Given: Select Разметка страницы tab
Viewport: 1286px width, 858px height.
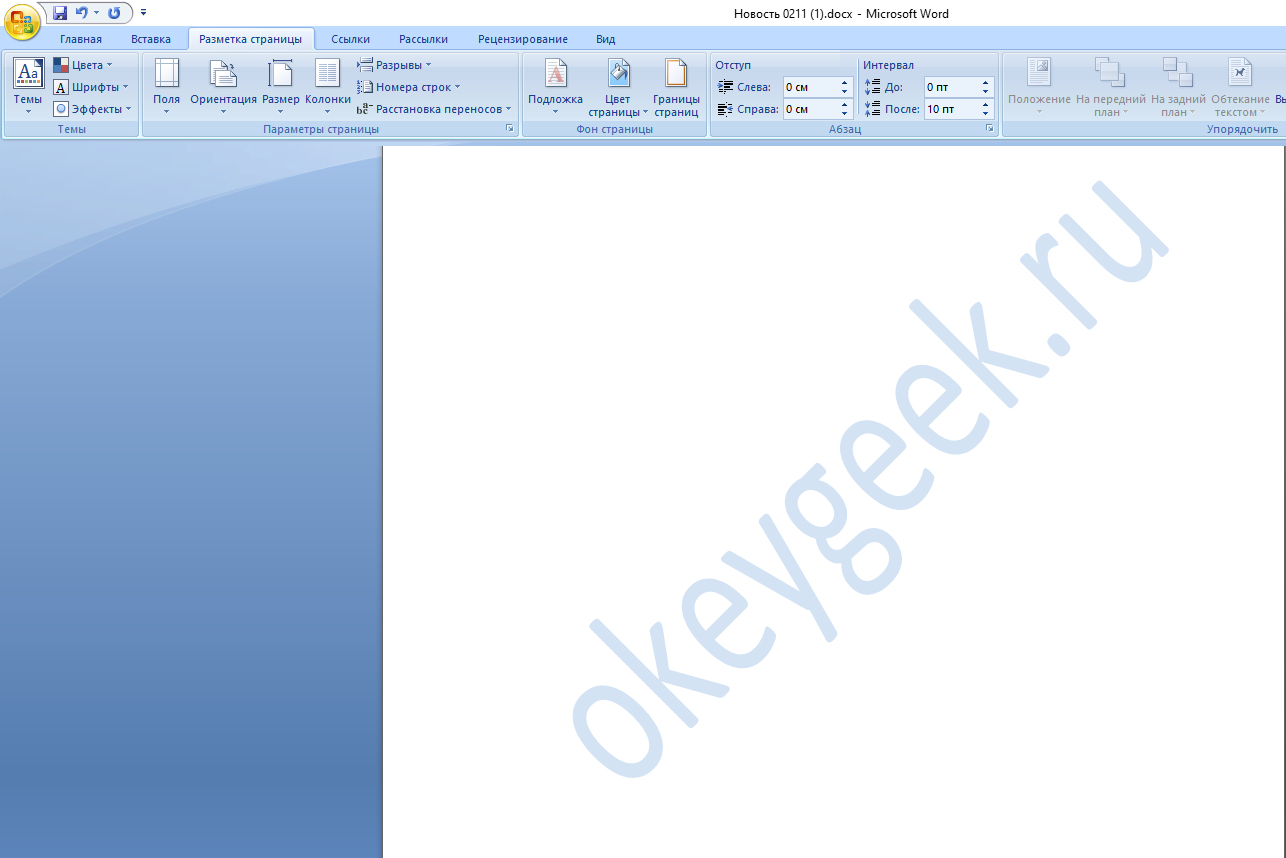Looking at the screenshot, I should [251, 39].
